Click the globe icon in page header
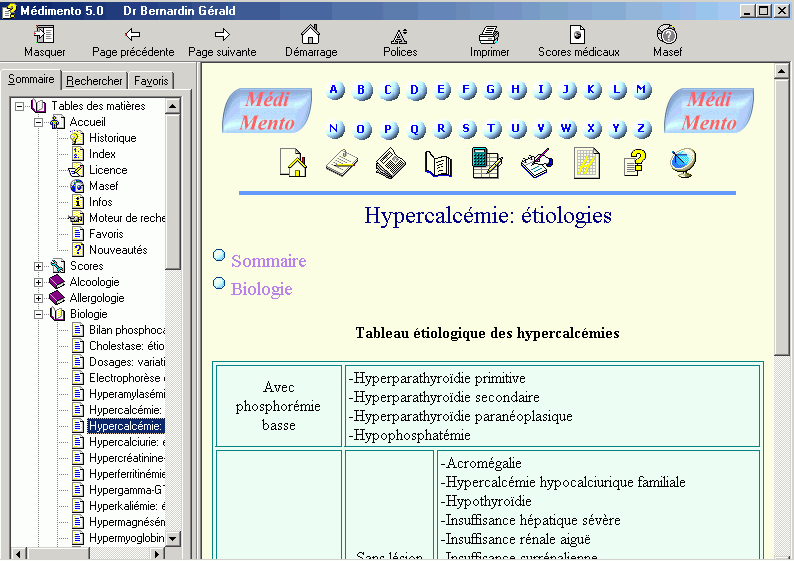This screenshot has height=561, width=794. [x=683, y=163]
